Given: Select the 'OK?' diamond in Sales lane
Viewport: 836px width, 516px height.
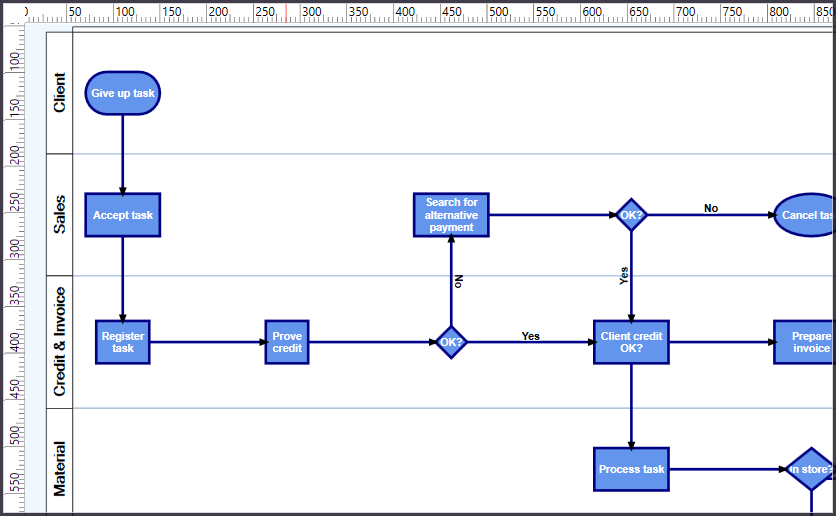Looking at the screenshot, I should point(631,215).
